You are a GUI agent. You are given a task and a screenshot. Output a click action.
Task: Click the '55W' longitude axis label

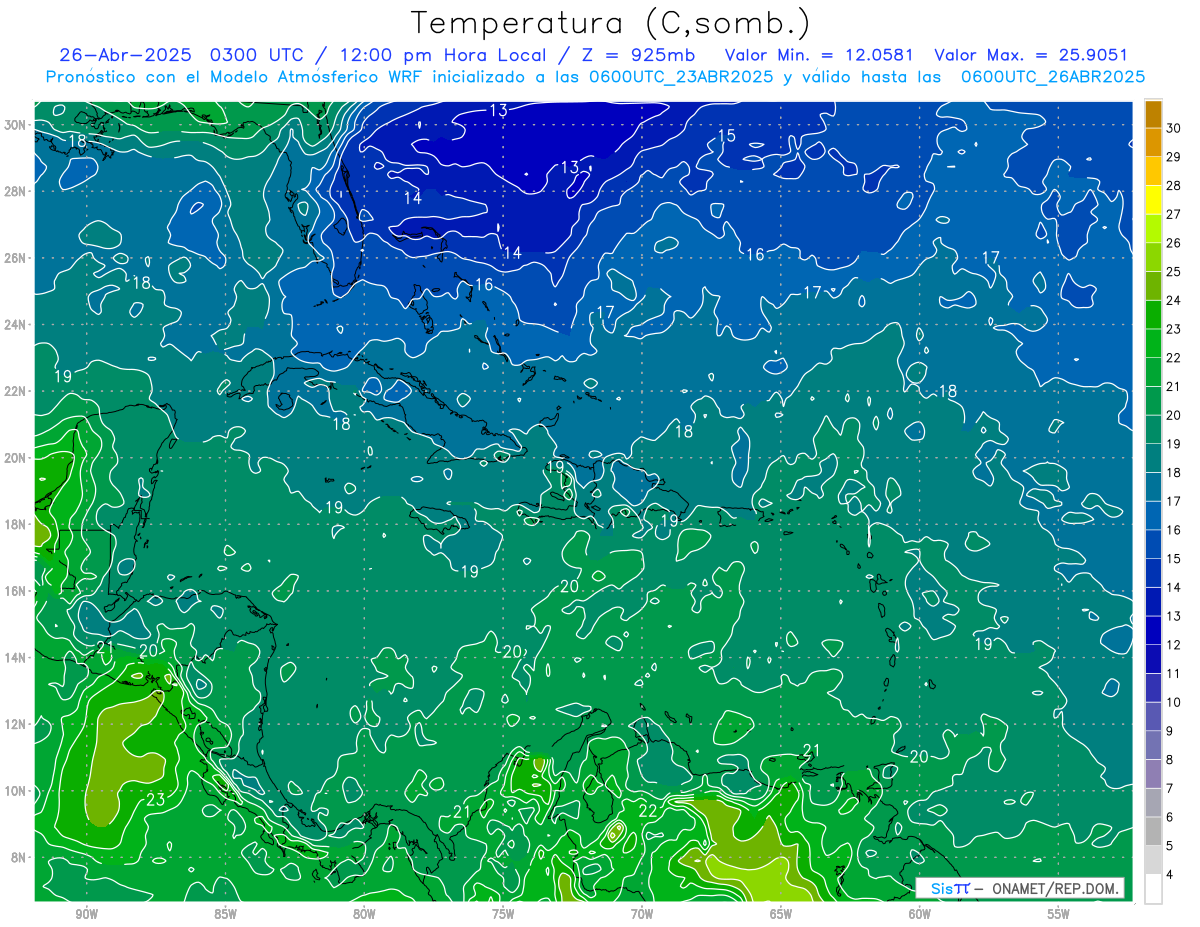click(1059, 915)
